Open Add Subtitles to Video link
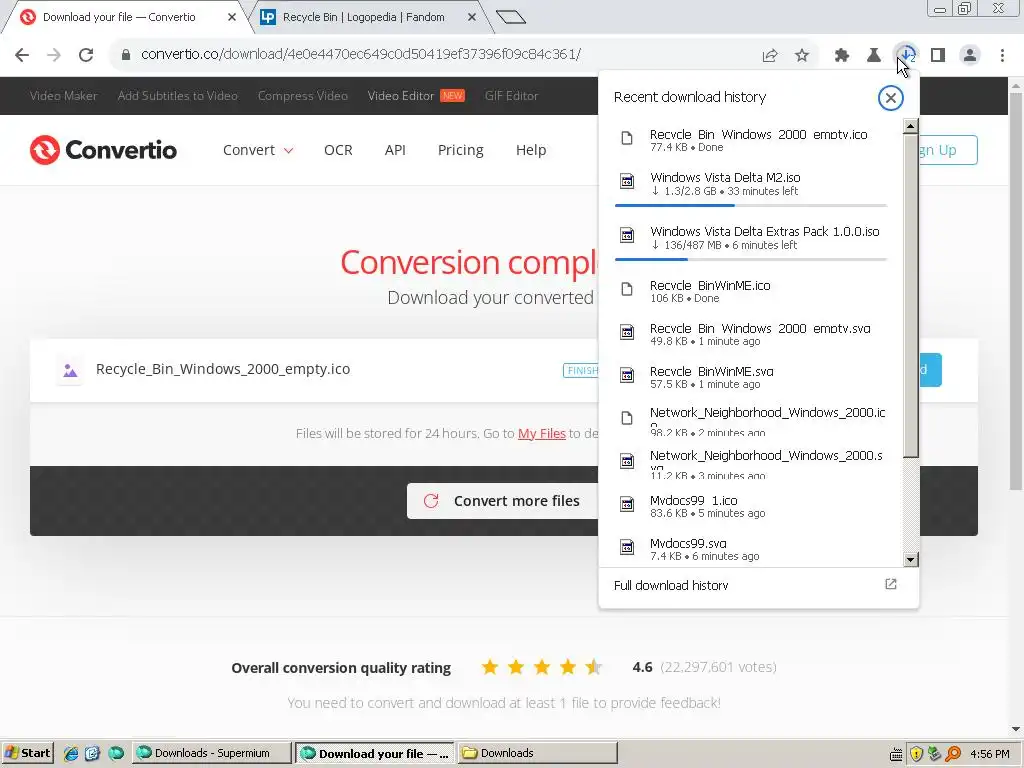This screenshot has height=768, width=1024. click(x=178, y=96)
